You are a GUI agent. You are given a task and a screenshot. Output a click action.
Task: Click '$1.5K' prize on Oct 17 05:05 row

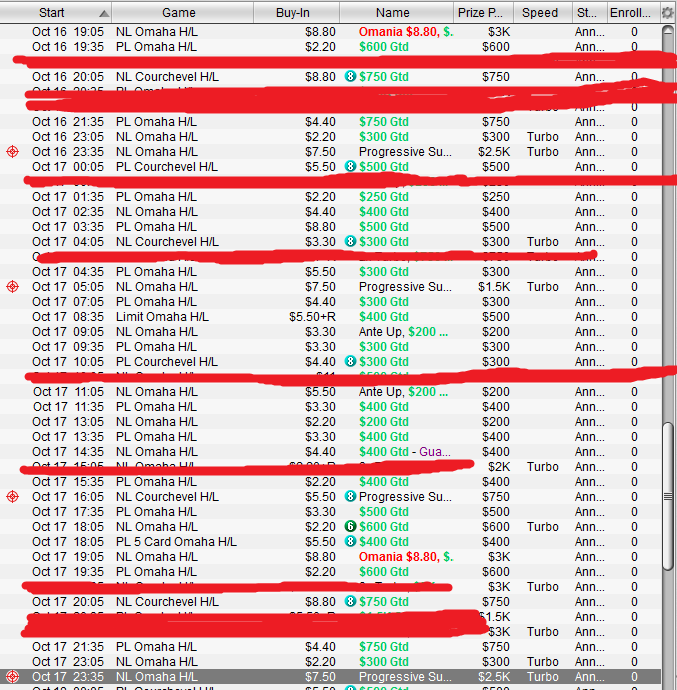click(x=494, y=287)
